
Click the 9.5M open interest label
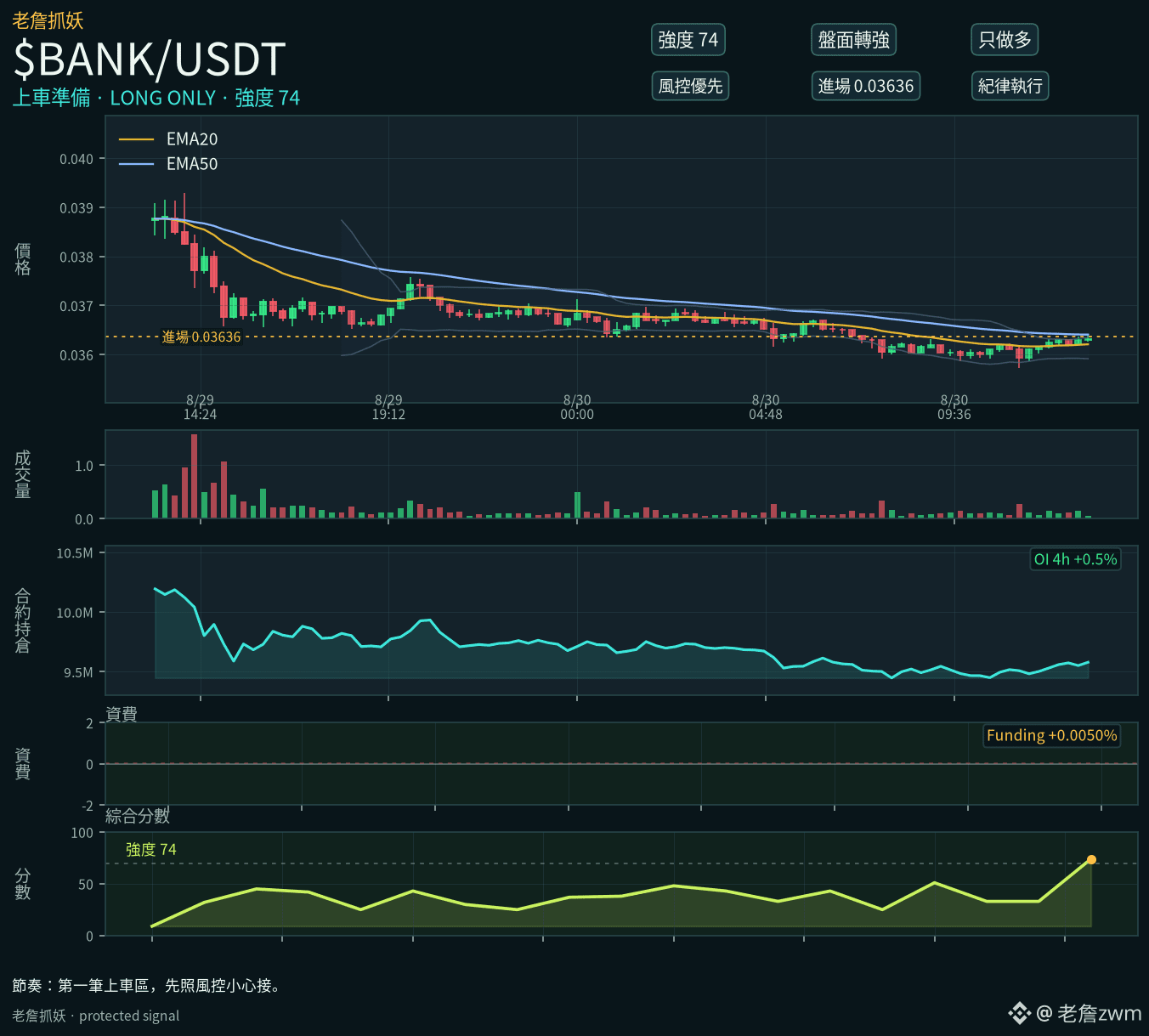coord(78,672)
